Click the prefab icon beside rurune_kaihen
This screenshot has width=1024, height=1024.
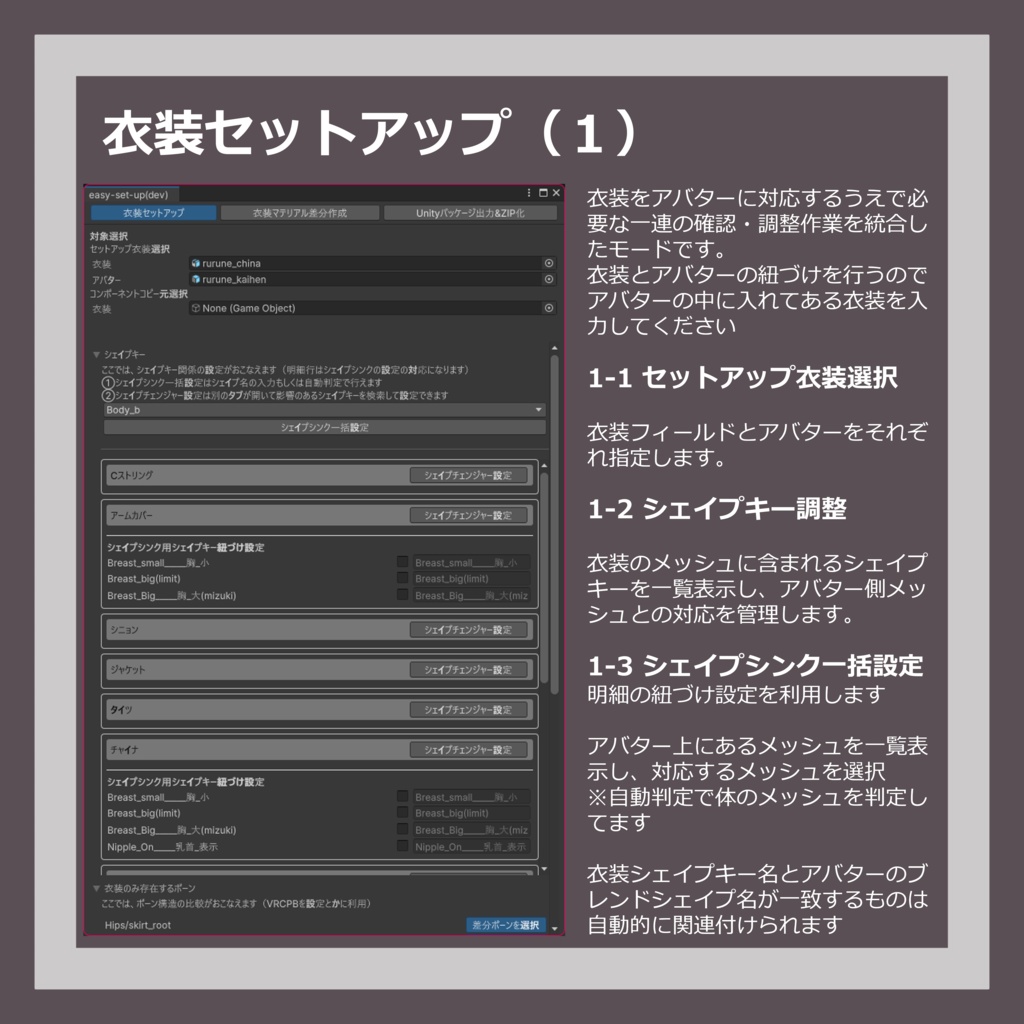pyautogui.click(x=194, y=279)
